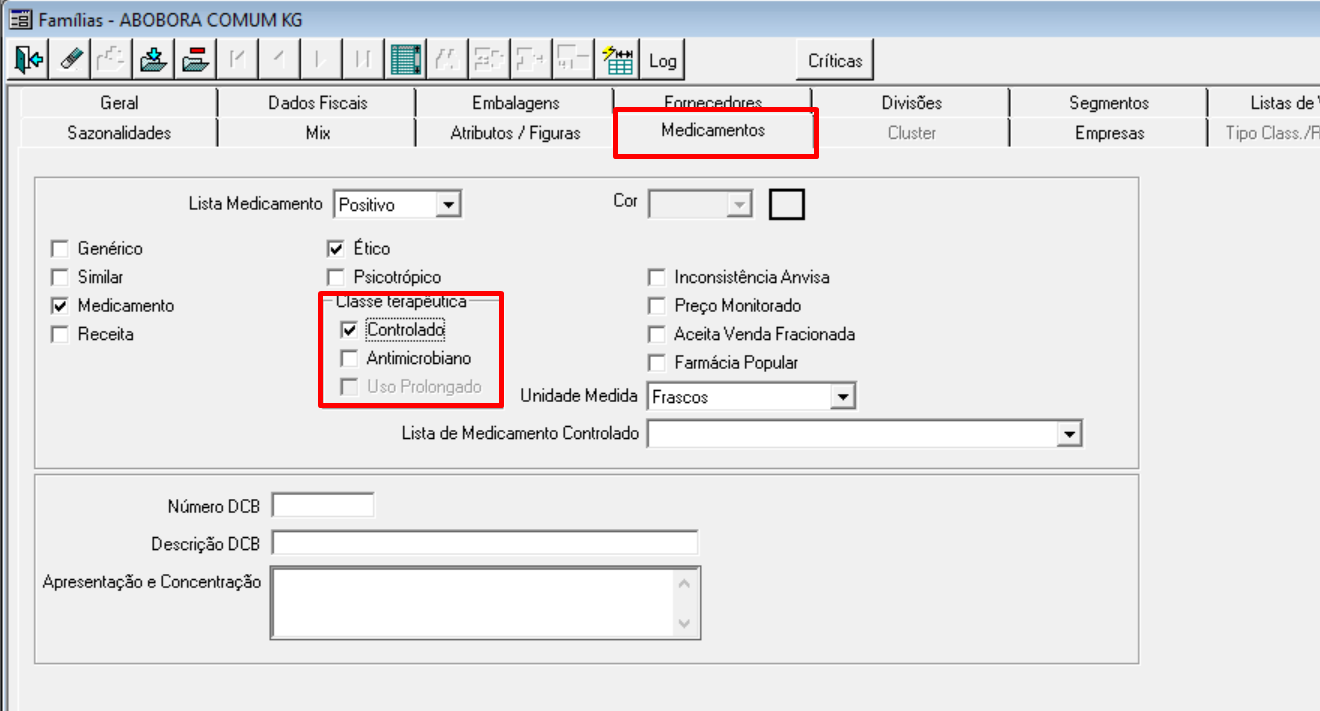Enable the Psicotrópico checkbox
Image resolution: width=1320 pixels, height=711 pixels.
pyautogui.click(x=335, y=277)
